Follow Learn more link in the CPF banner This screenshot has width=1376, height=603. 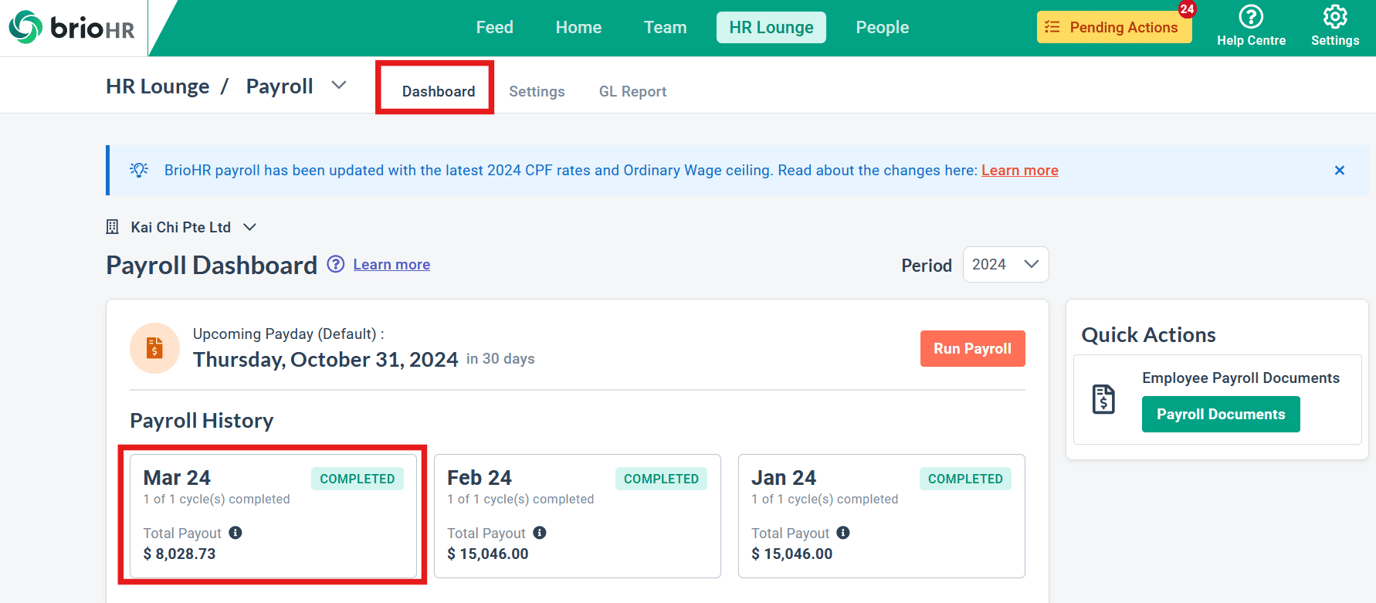pyautogui.click(x=1020, y=170)
